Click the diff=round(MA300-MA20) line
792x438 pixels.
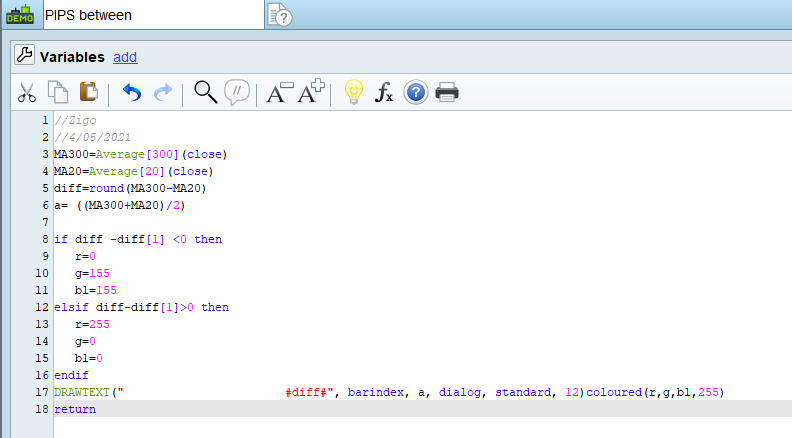(x=130, y=188)
